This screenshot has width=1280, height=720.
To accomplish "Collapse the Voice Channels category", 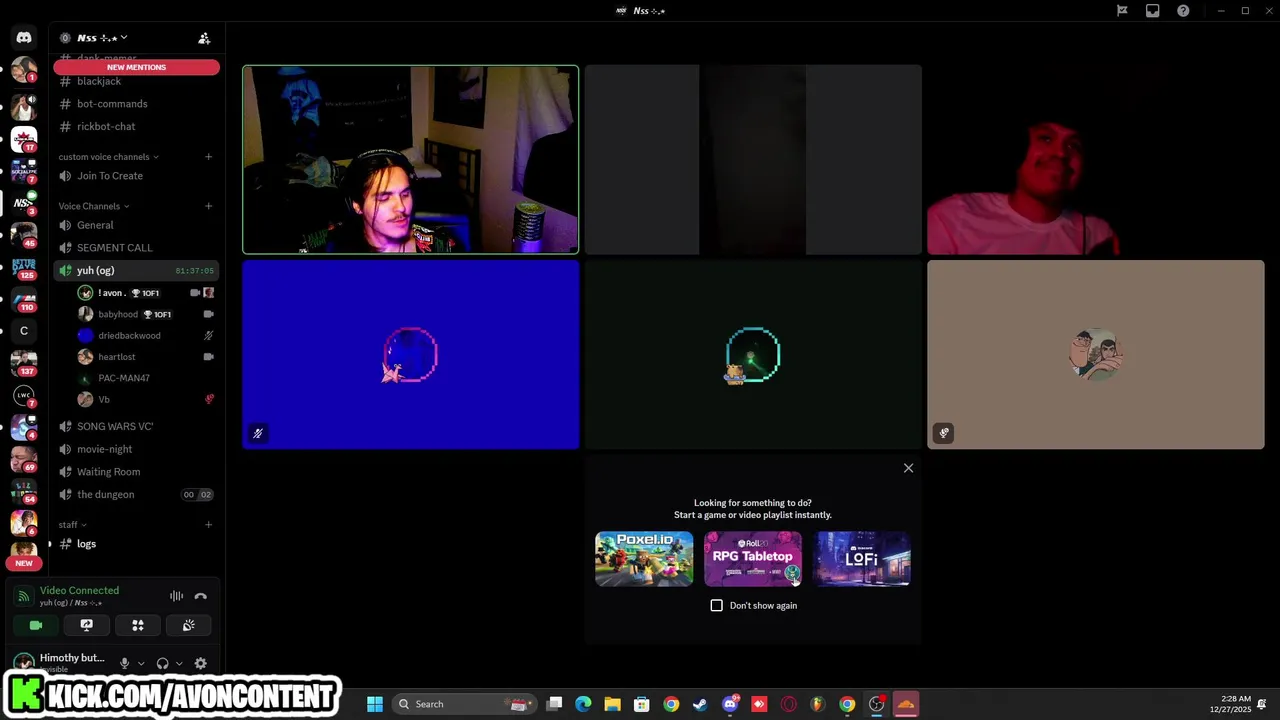I will tap(94, 206).
